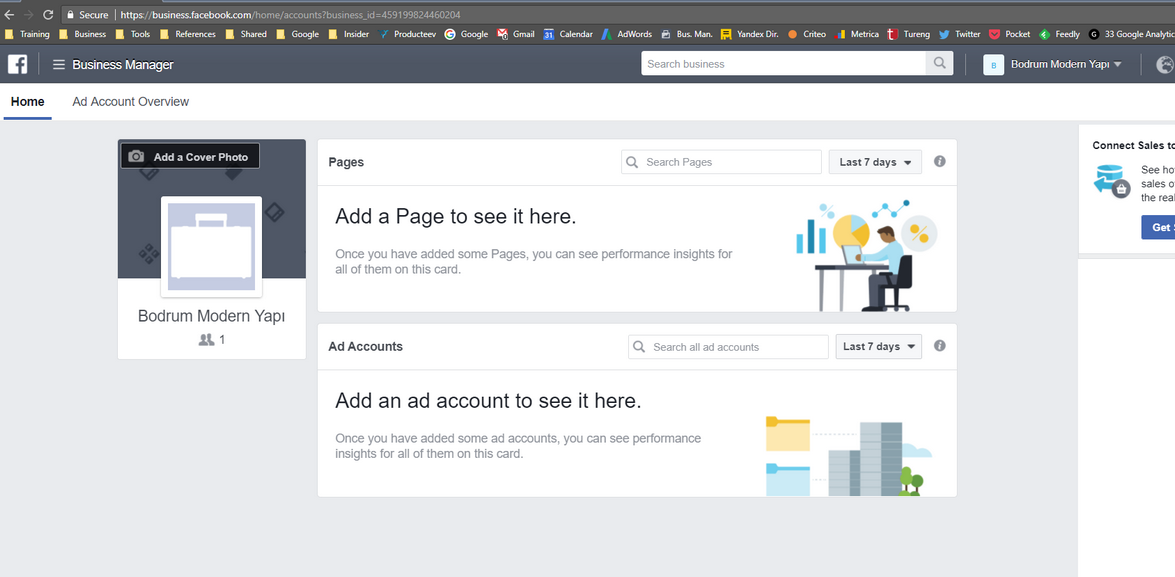Click the camera Add a Cover Photo button
The height and width of the screenshot is (577, 1175).
[x=190, y=157]
